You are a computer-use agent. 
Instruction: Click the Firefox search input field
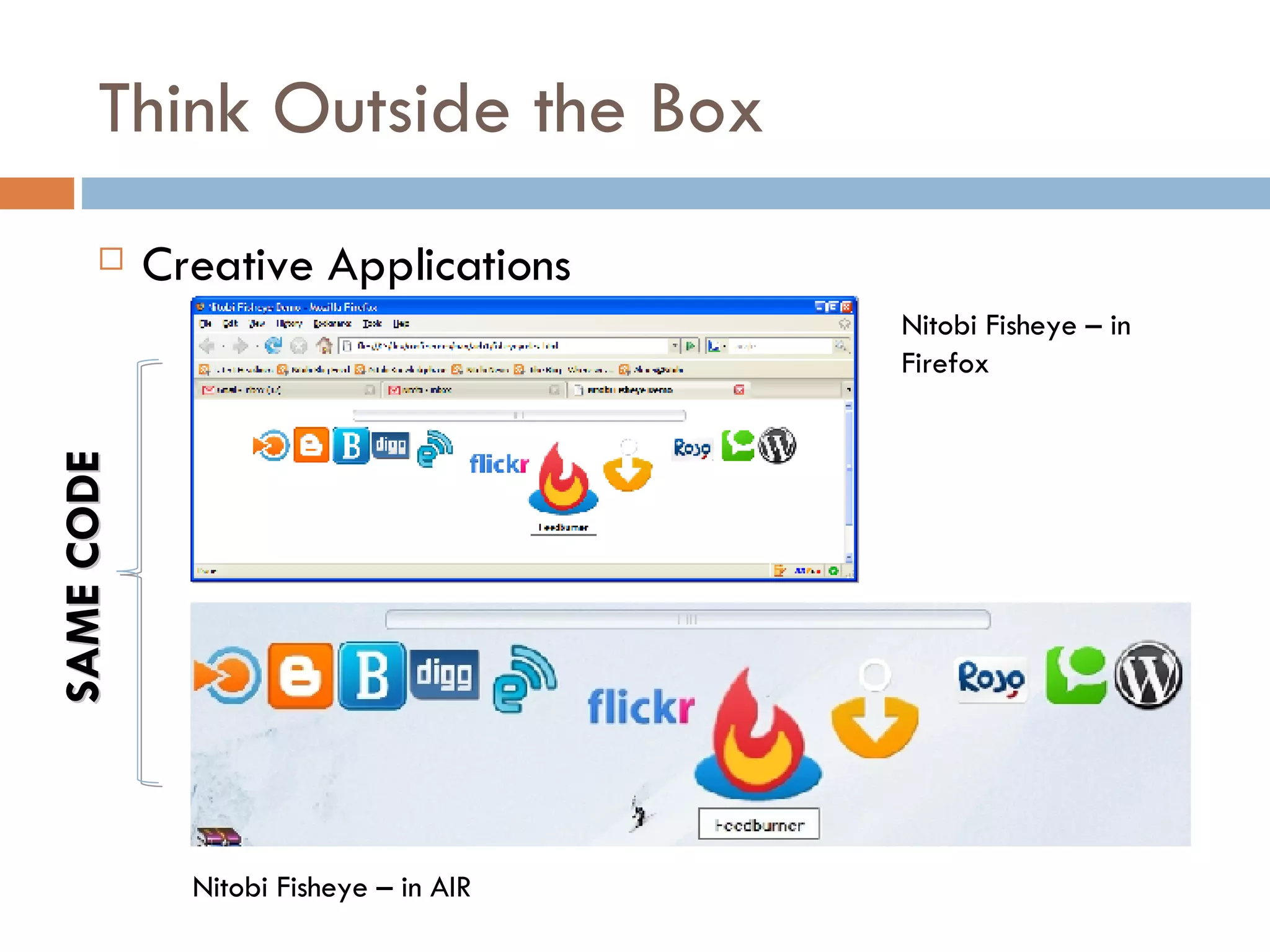click(x=781, y=346)
